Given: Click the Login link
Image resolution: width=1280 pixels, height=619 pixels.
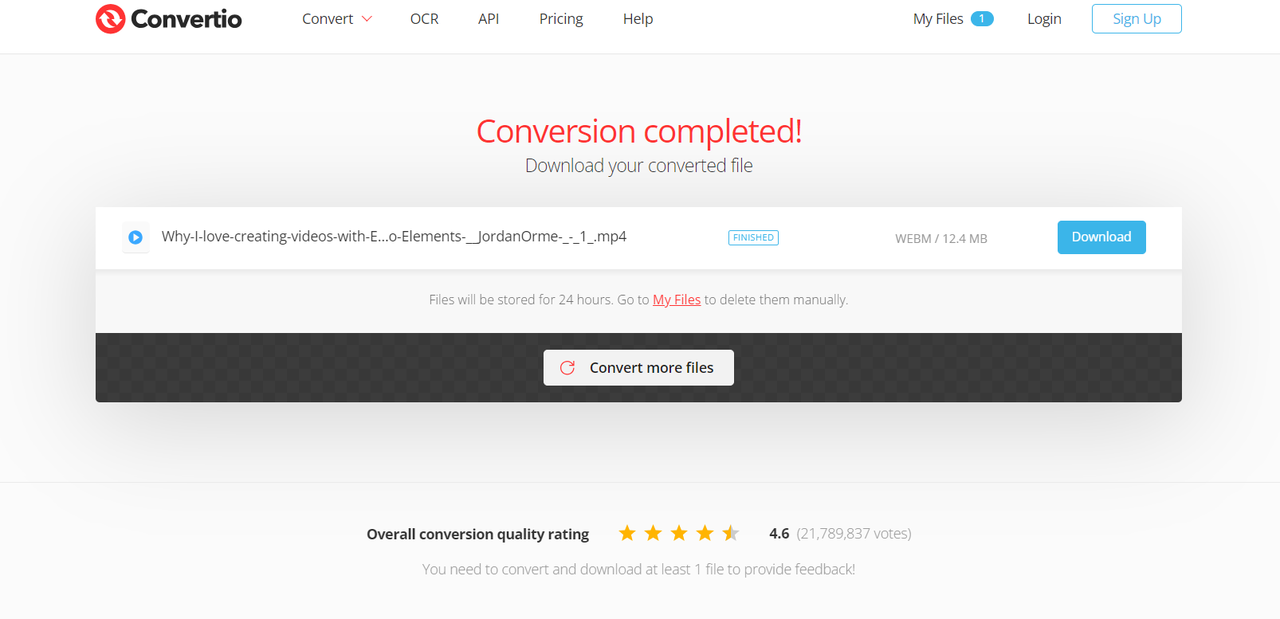Looking at the screenshot, I should (x=1044, y=19).
